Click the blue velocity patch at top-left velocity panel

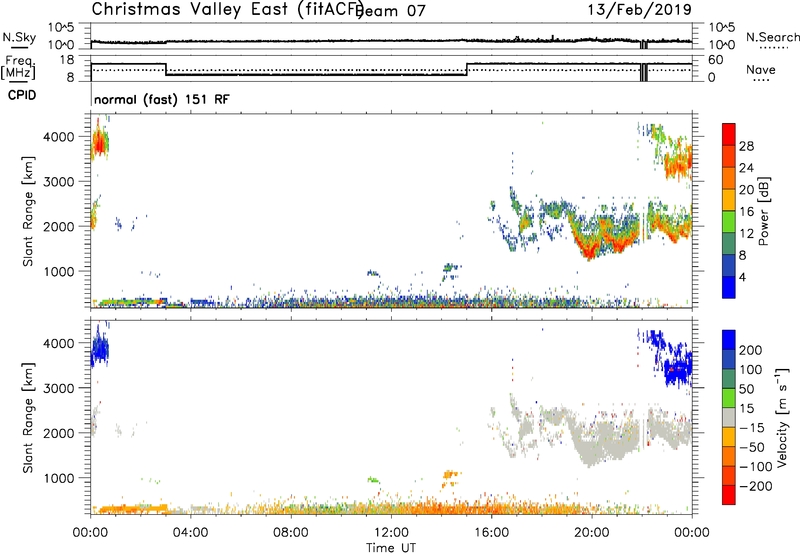click(x=100, y=349)
